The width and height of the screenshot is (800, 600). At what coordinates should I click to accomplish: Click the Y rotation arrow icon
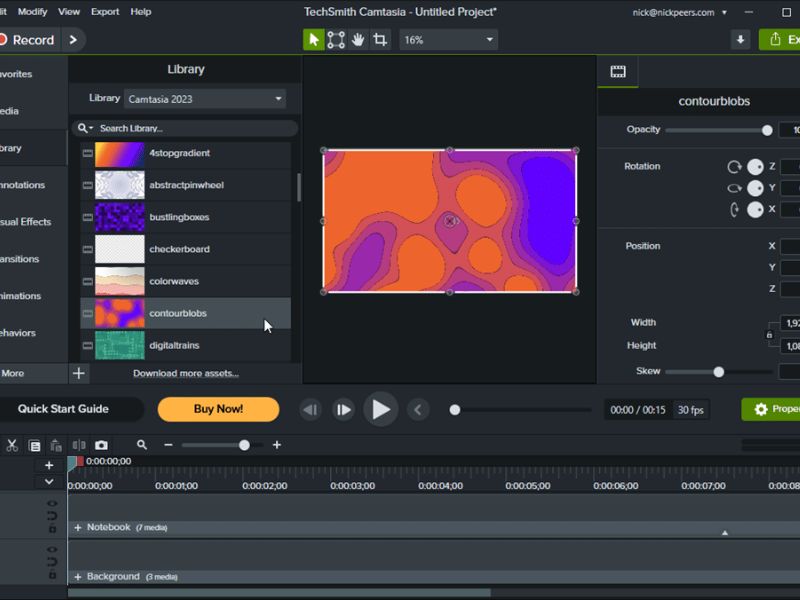[x=734, y=188]
